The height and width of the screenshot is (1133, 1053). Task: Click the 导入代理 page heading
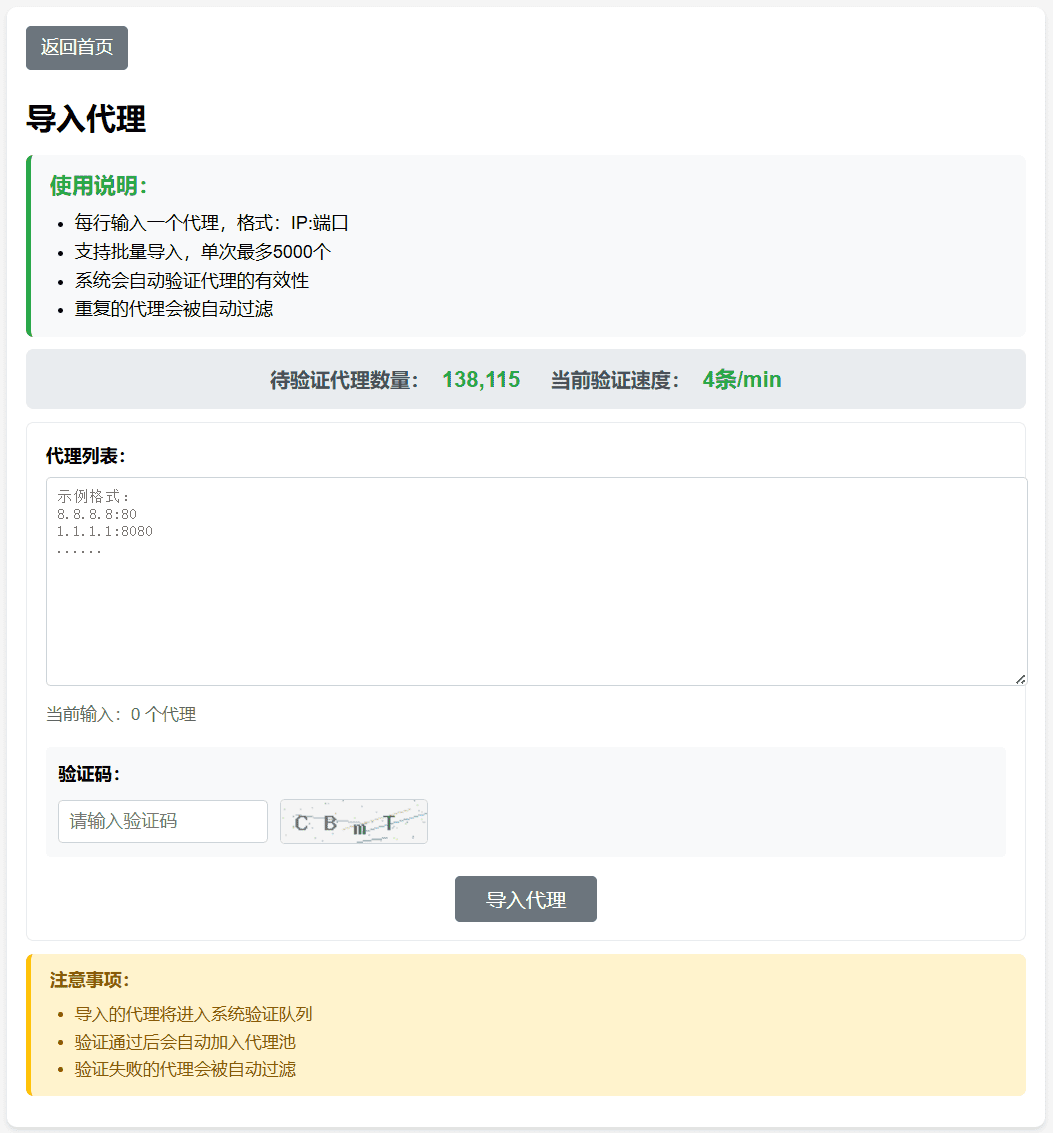[x=86, y=119]
